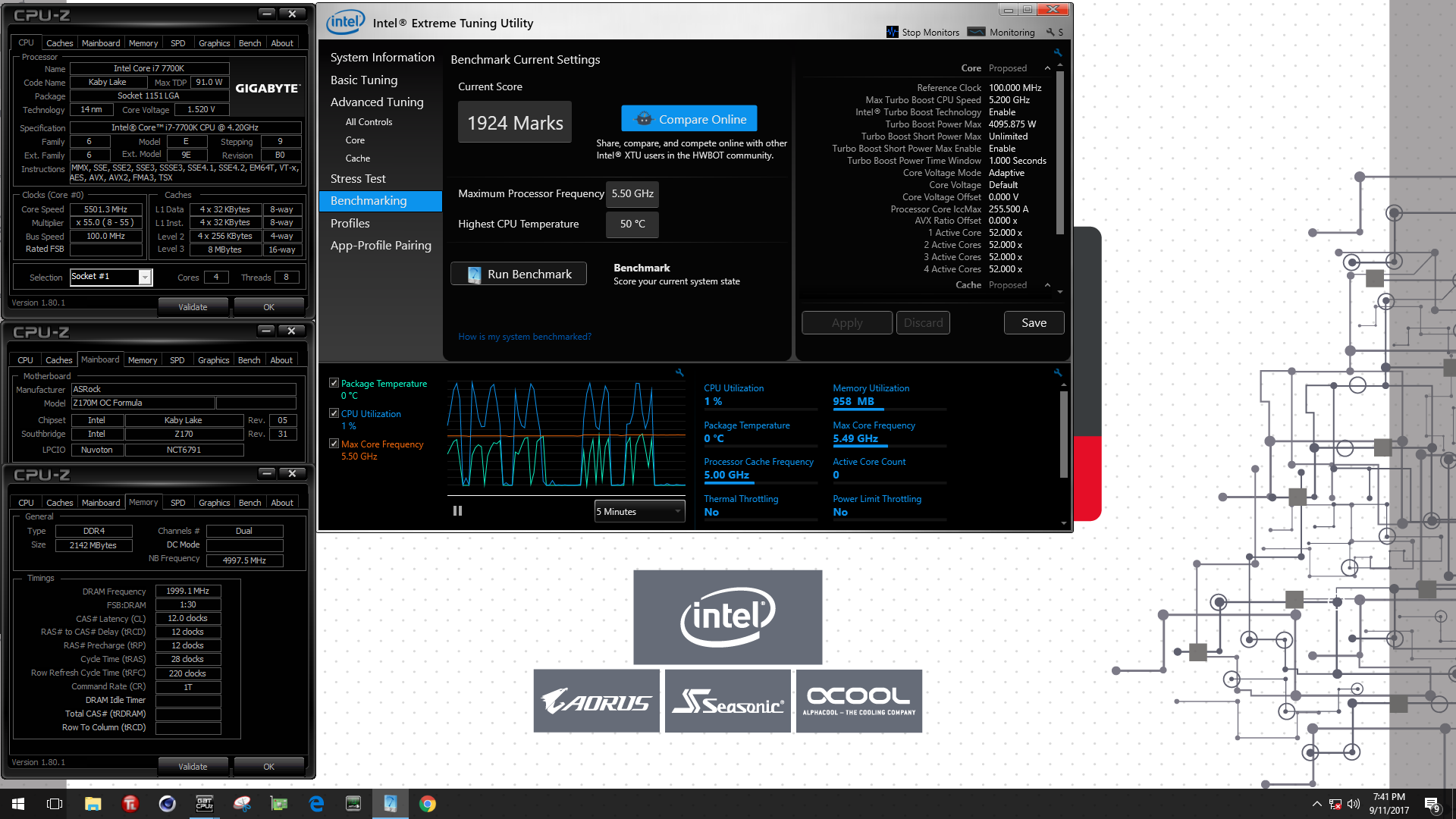Open Snipping Tool from taskbar

[x=242, y=804]
